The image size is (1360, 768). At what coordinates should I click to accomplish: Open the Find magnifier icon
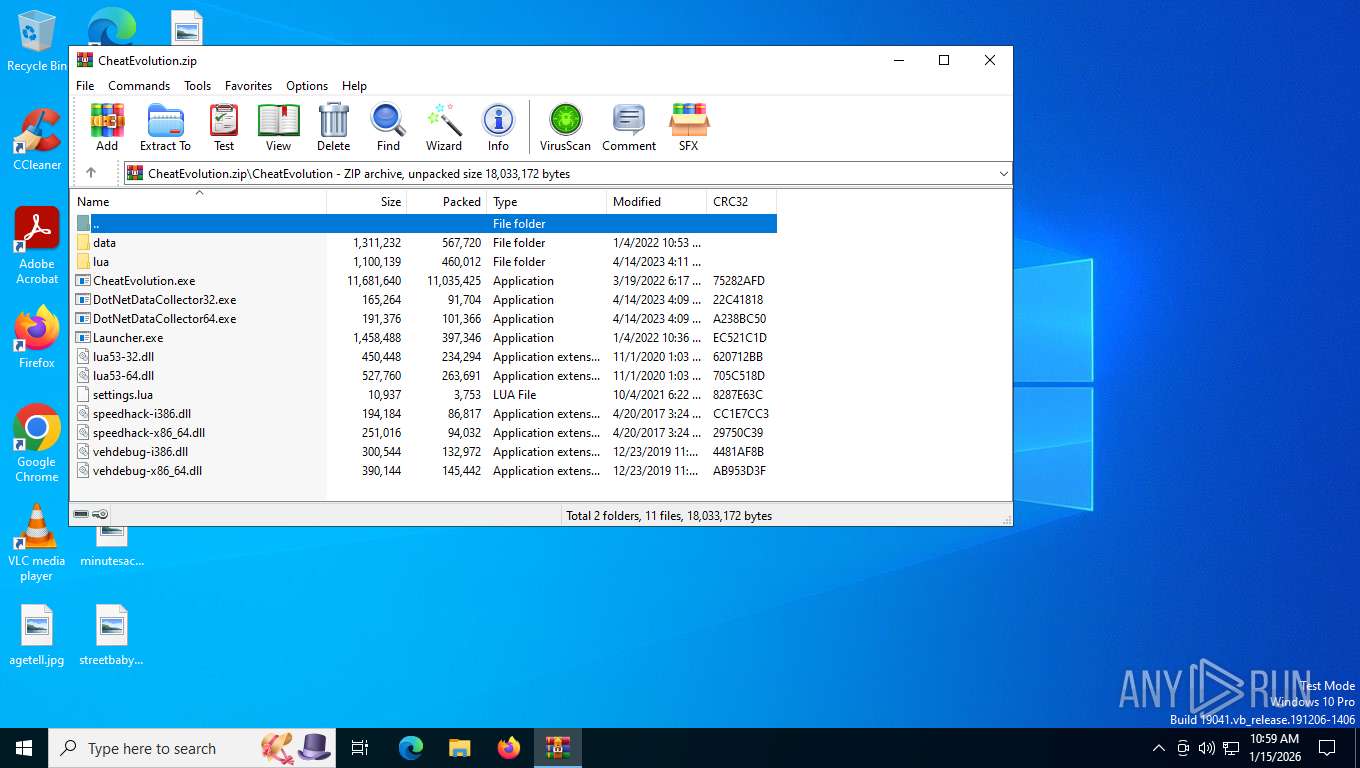click(x=388, y=127)
